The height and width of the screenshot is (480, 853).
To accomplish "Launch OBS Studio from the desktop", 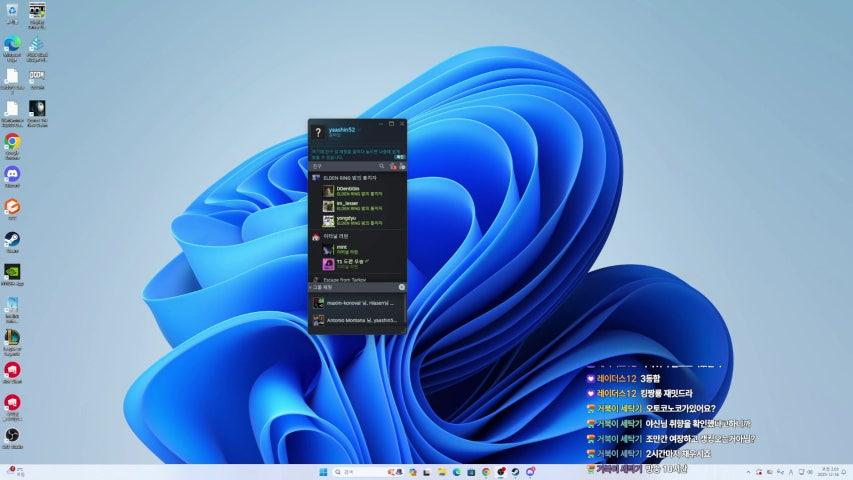I will (12, 436).
